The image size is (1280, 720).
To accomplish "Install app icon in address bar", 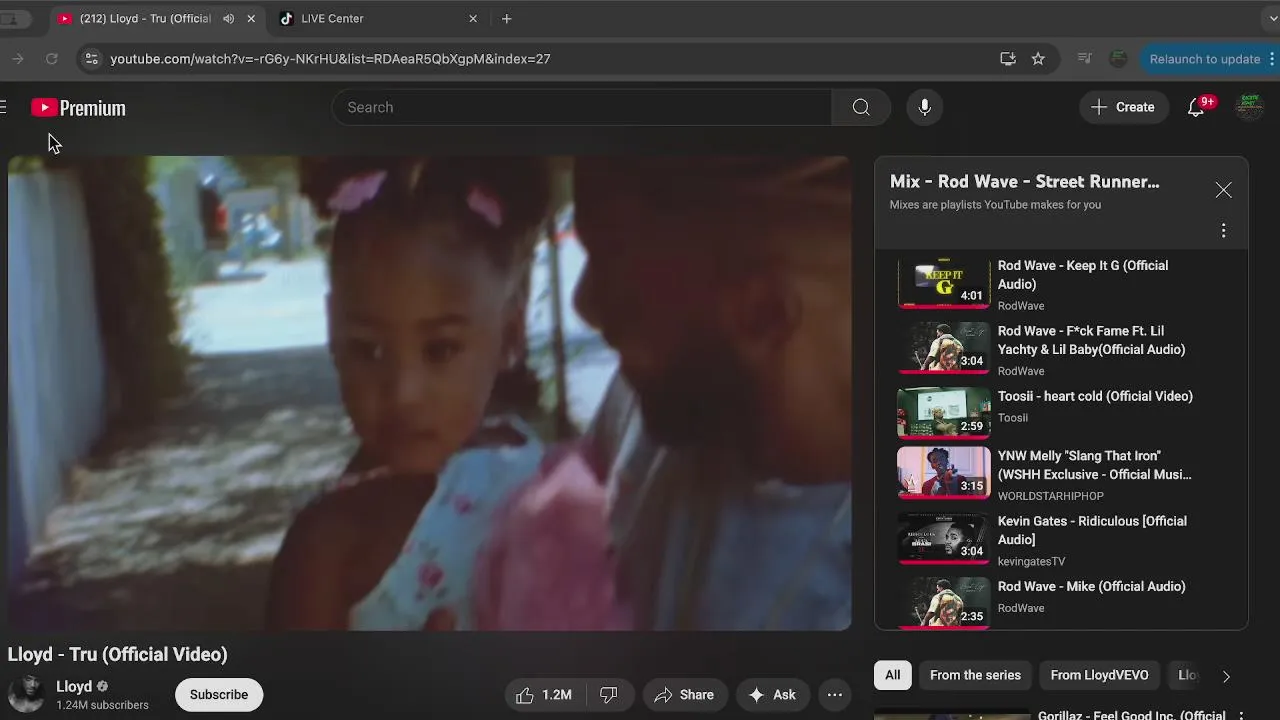I will pos(1008,59).
